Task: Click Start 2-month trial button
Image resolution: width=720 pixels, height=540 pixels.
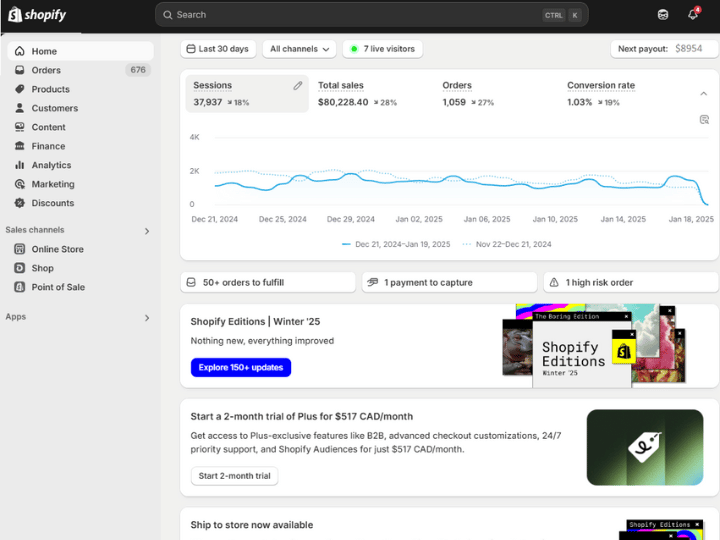Action: (235, 476)
